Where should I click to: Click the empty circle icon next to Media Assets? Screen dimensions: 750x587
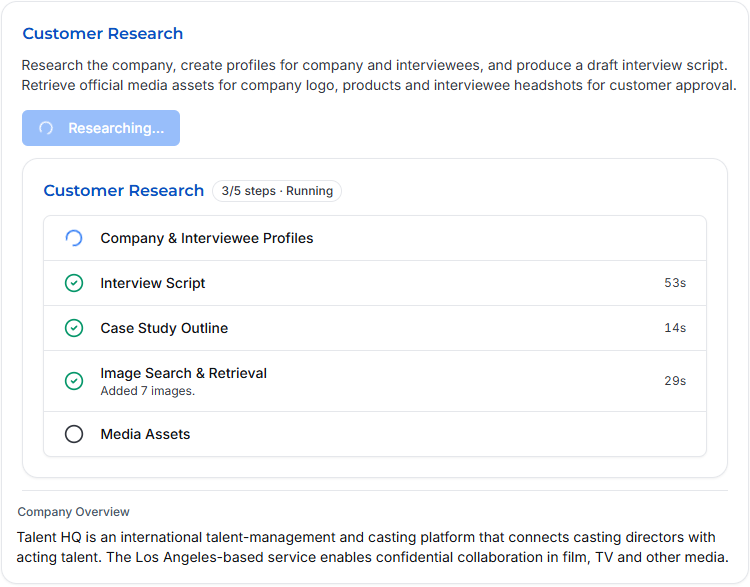coord(74,434)
